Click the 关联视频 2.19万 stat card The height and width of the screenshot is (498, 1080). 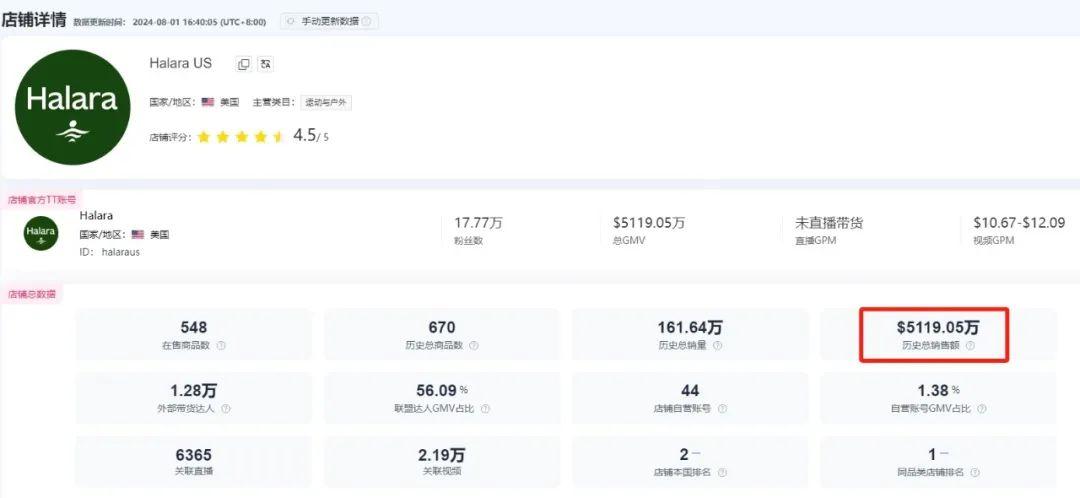(x=441, y=461)
